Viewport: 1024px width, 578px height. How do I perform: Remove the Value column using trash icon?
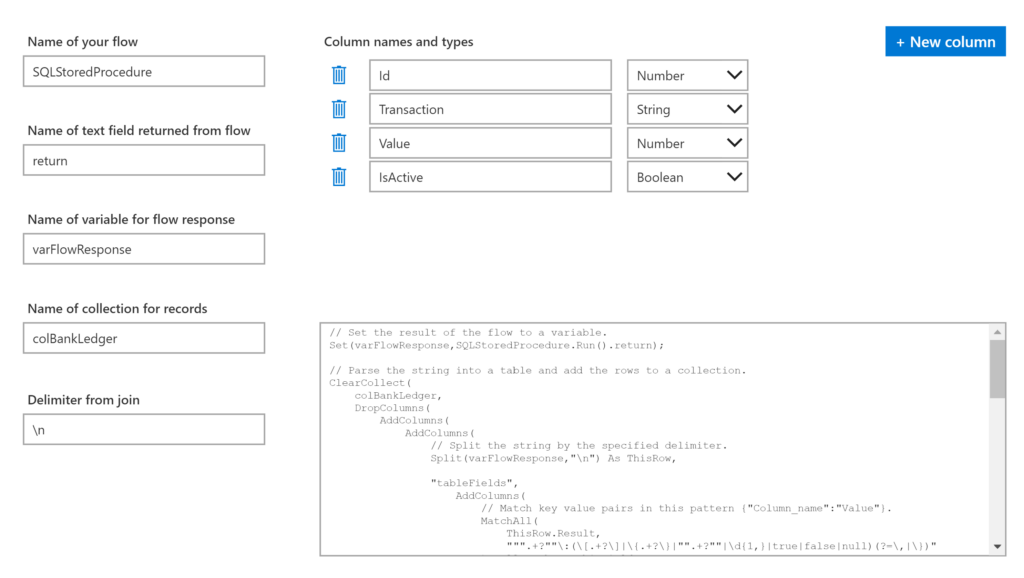(x=339, y=143)
